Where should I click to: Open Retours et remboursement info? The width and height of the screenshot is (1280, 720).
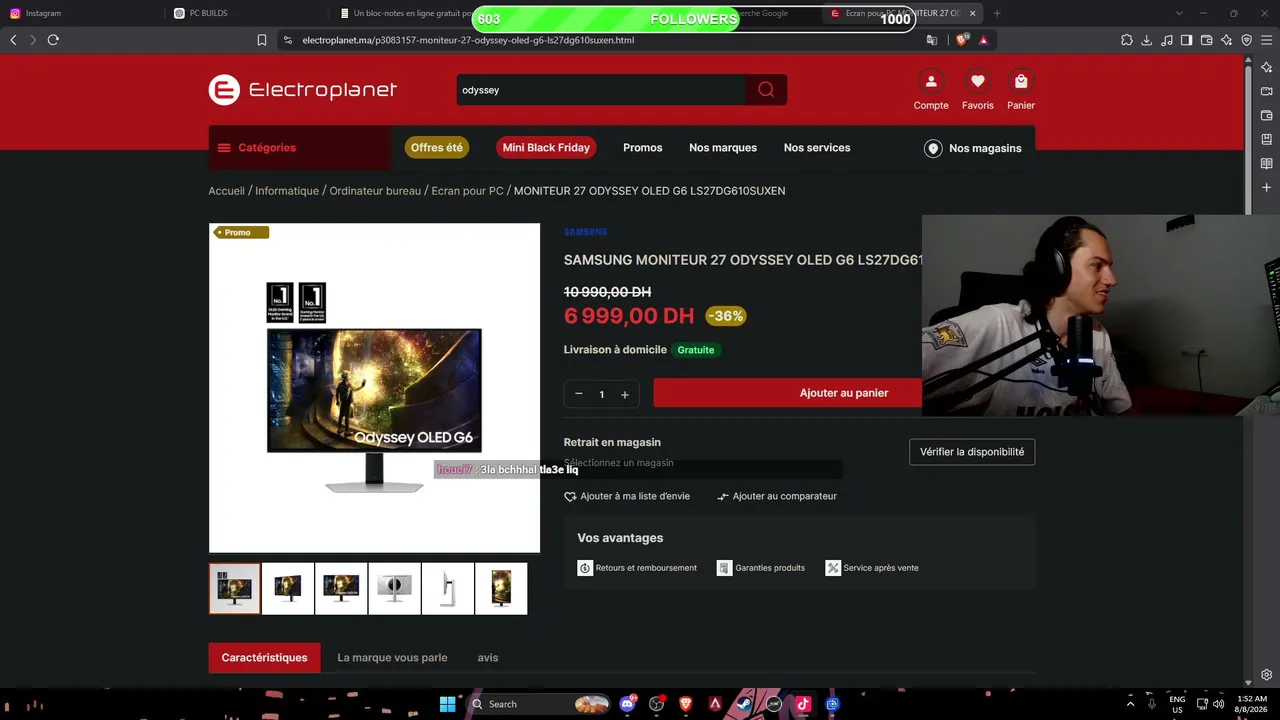click(637, 568)
